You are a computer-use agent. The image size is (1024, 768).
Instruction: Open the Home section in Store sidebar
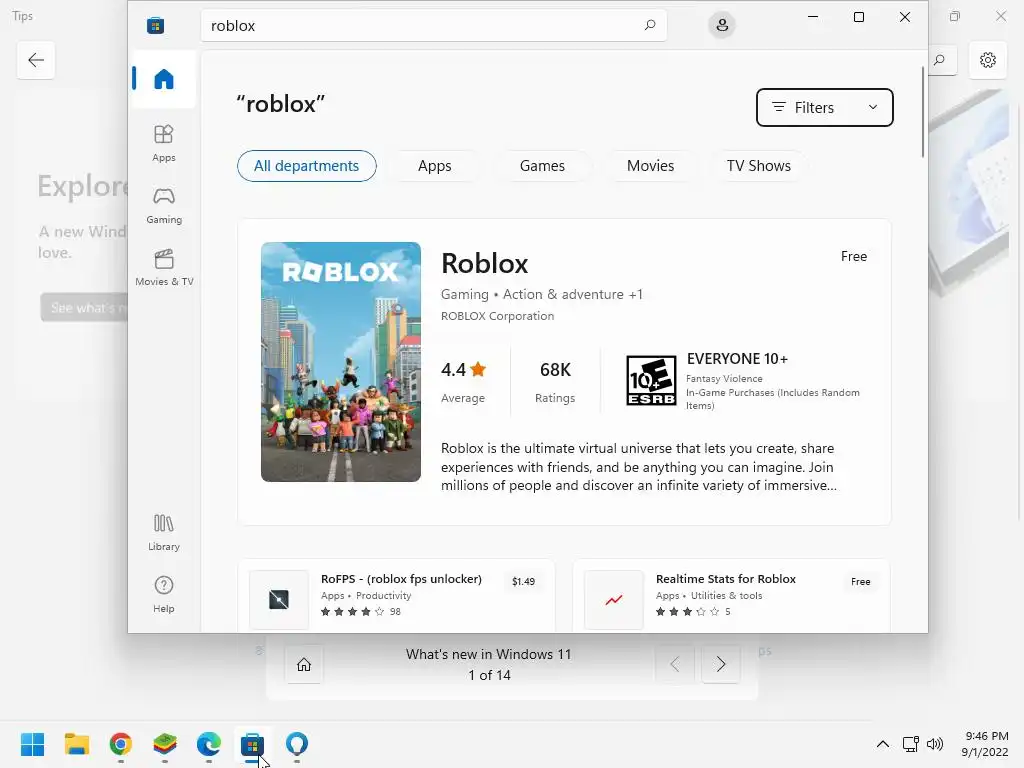pyautogui.click(x=164, y=79)
